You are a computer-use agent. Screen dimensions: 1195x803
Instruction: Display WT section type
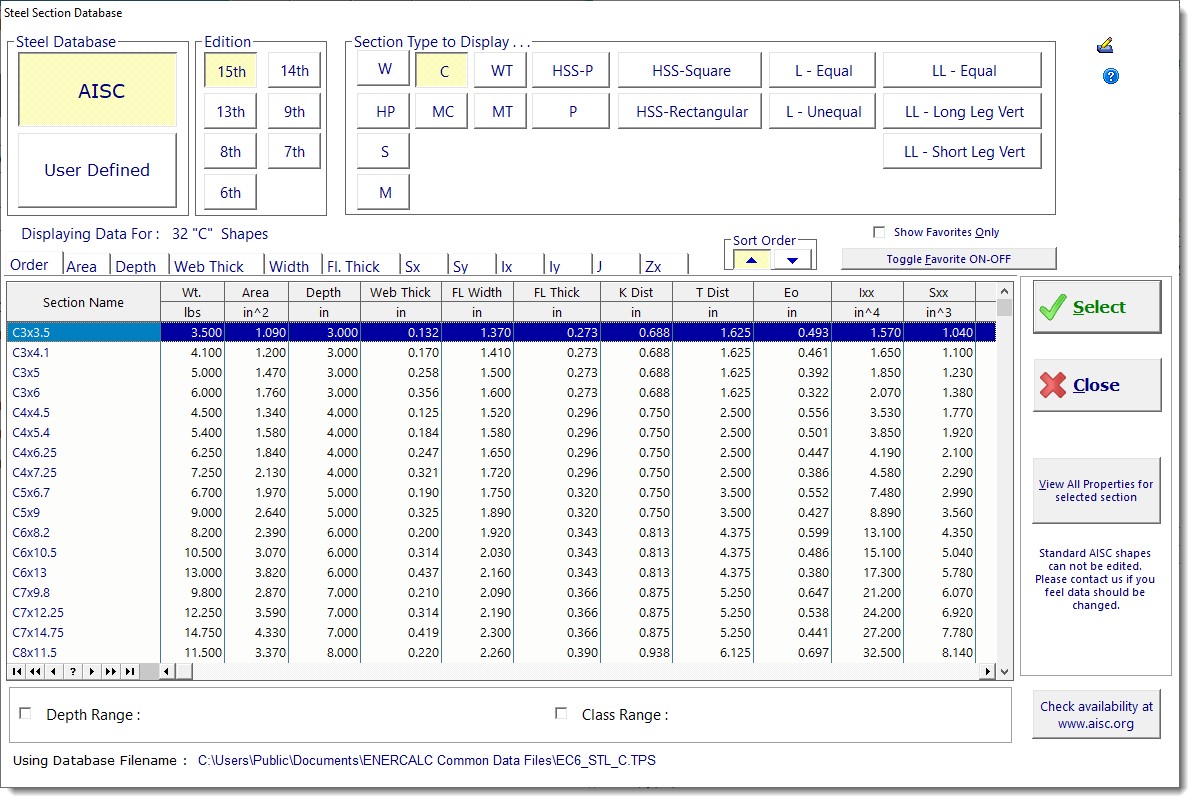tap(501, 71)
